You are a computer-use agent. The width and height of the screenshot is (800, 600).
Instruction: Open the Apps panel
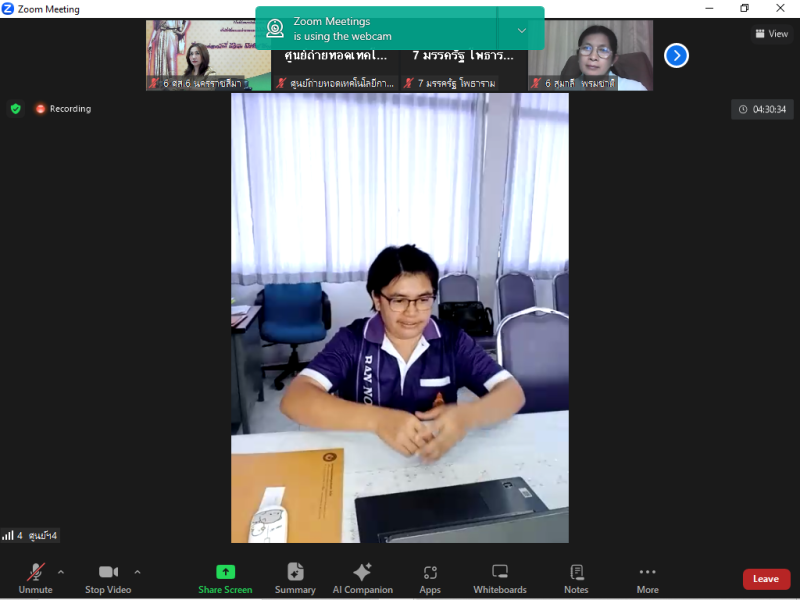point(430,578)
